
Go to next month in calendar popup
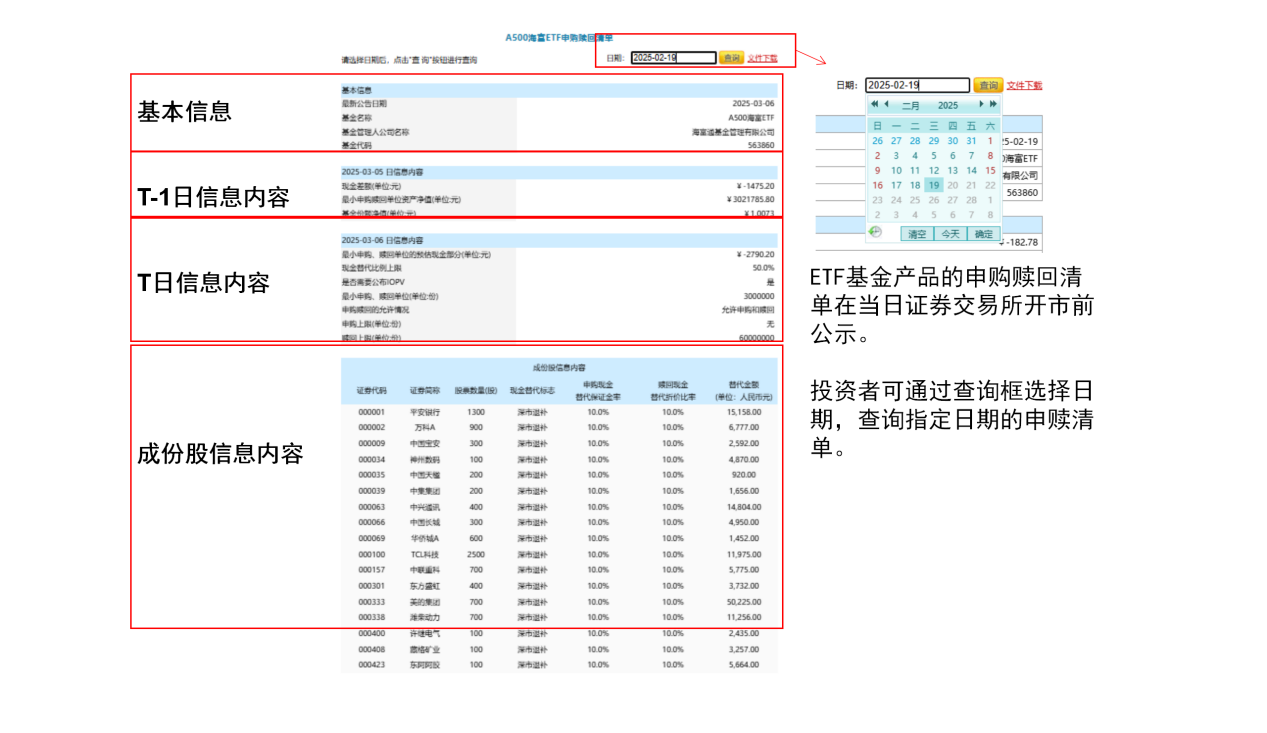[x=982, y=105]
